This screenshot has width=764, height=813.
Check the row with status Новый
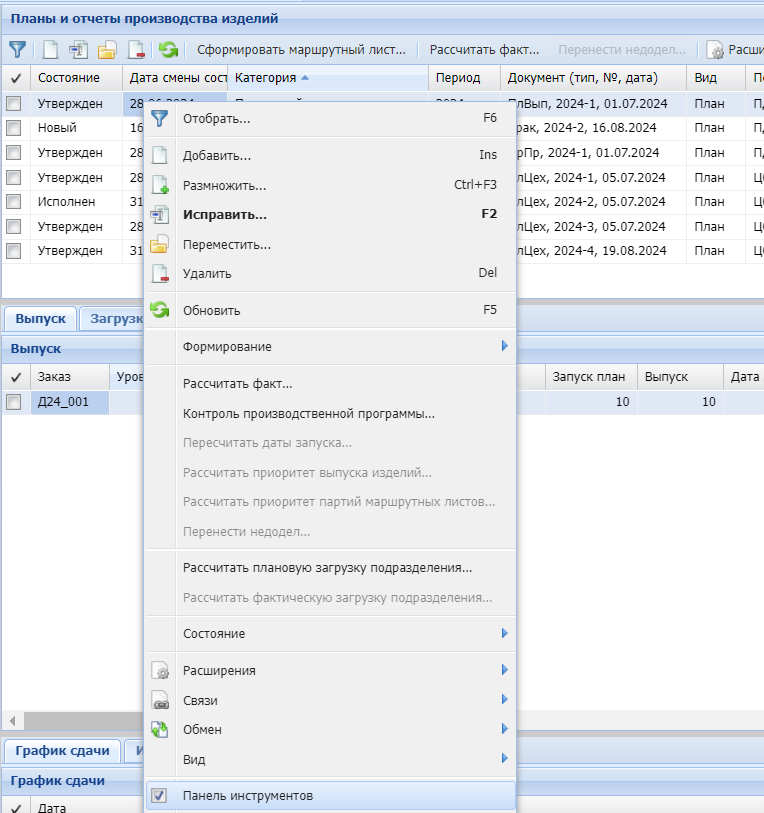coord(14,128)
